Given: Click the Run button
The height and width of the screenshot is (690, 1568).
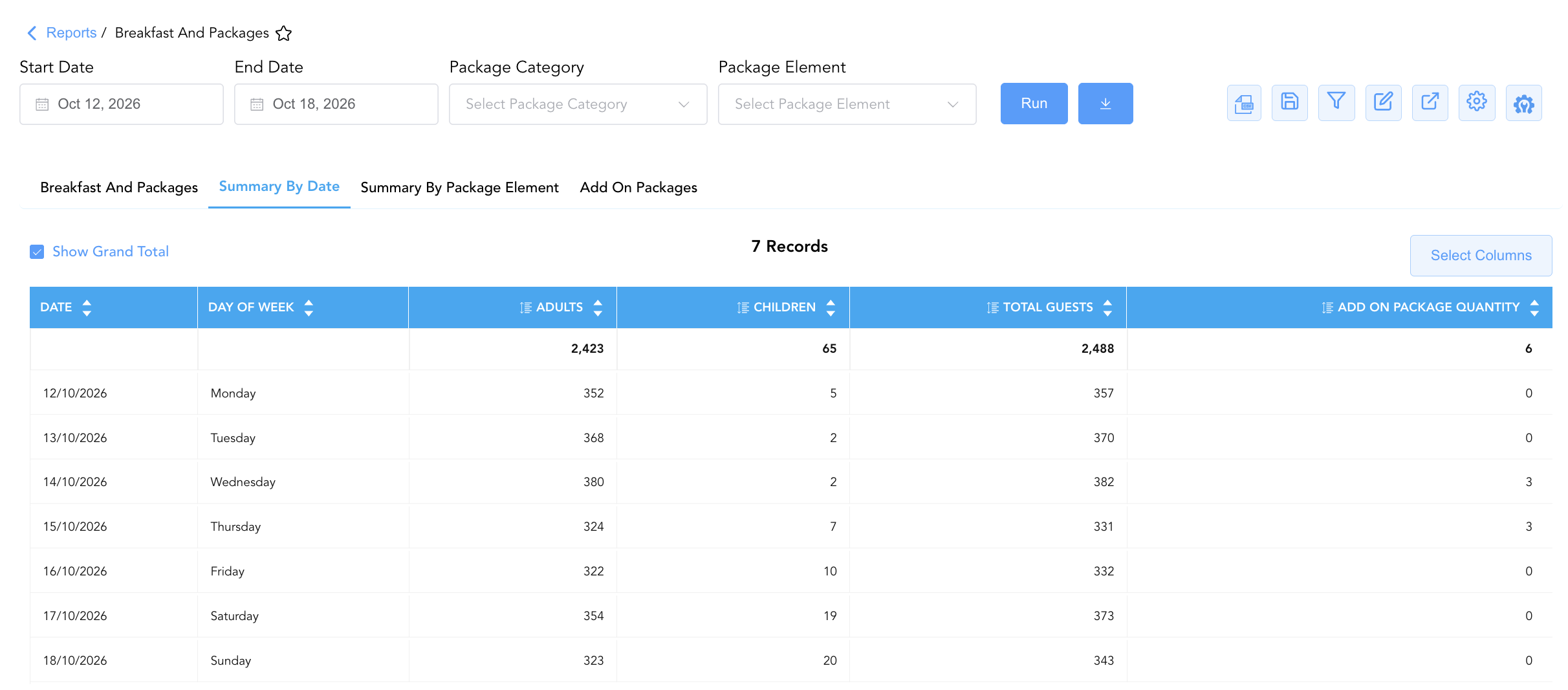Looking at the screenshot, I should tap(1034, 104).
